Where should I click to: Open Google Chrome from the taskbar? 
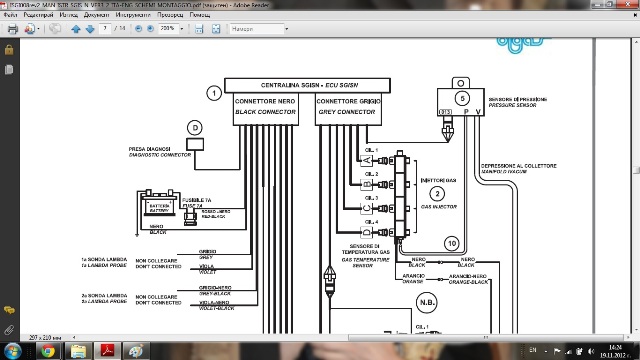[48, 351]
